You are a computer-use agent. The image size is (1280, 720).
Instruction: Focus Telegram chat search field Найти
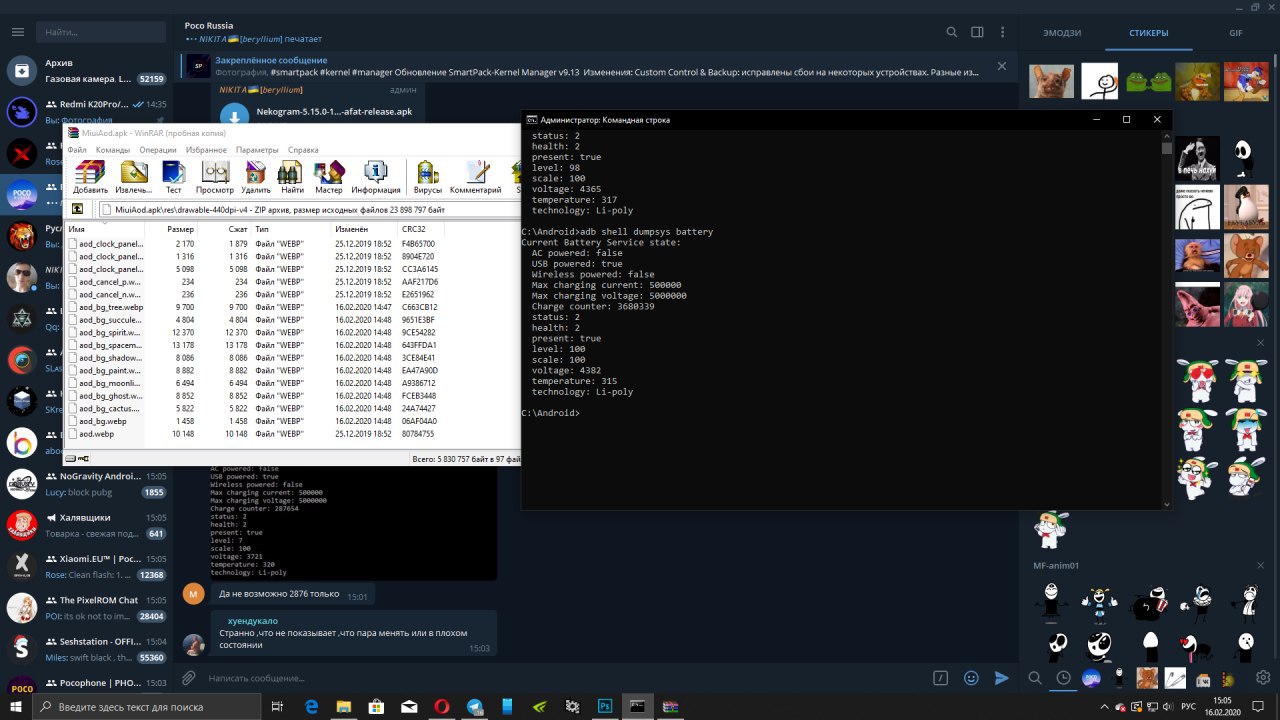point(100,32)
